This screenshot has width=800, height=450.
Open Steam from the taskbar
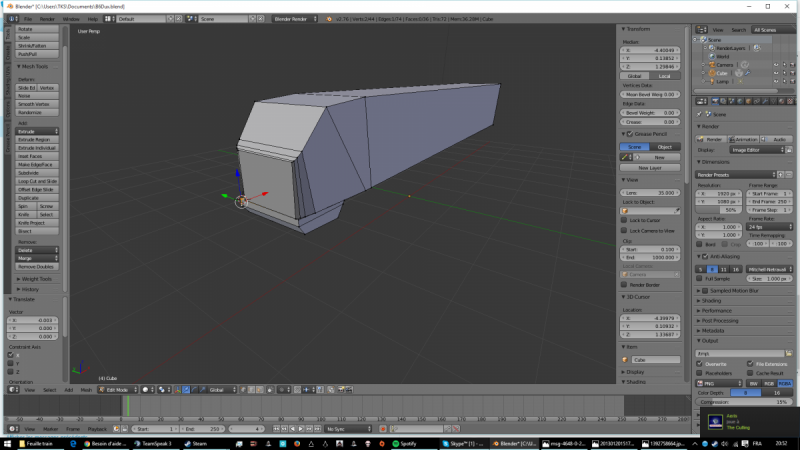tap(195, 444)
